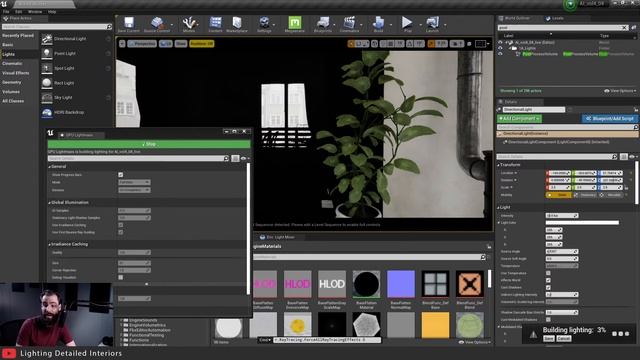Open the Mode dropdown in GPU Lightmass
Viewport: 640px width, 360px height.
(x=134, y=182)
